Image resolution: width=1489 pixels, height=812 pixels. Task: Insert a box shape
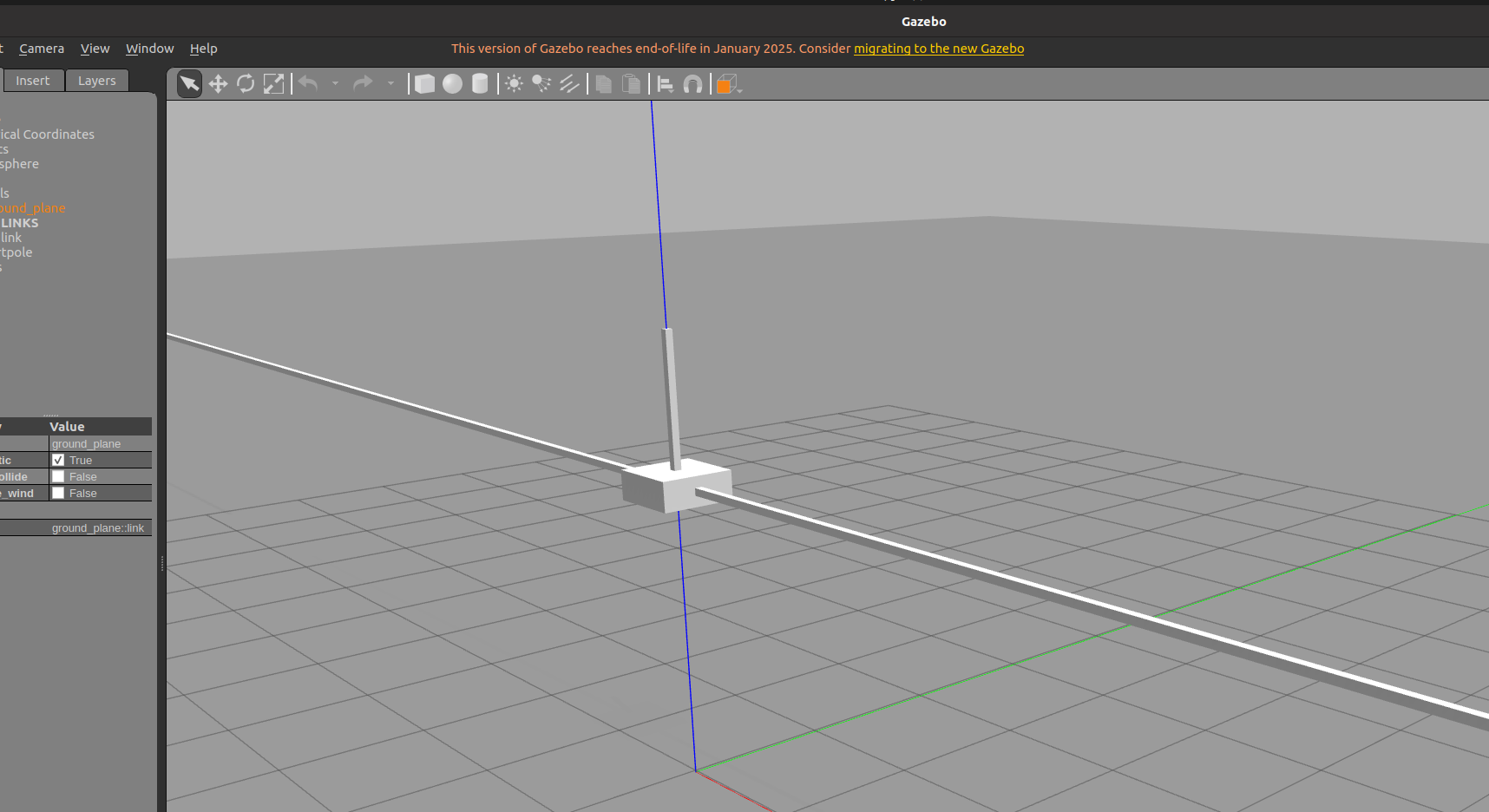[x=424, y=84]
